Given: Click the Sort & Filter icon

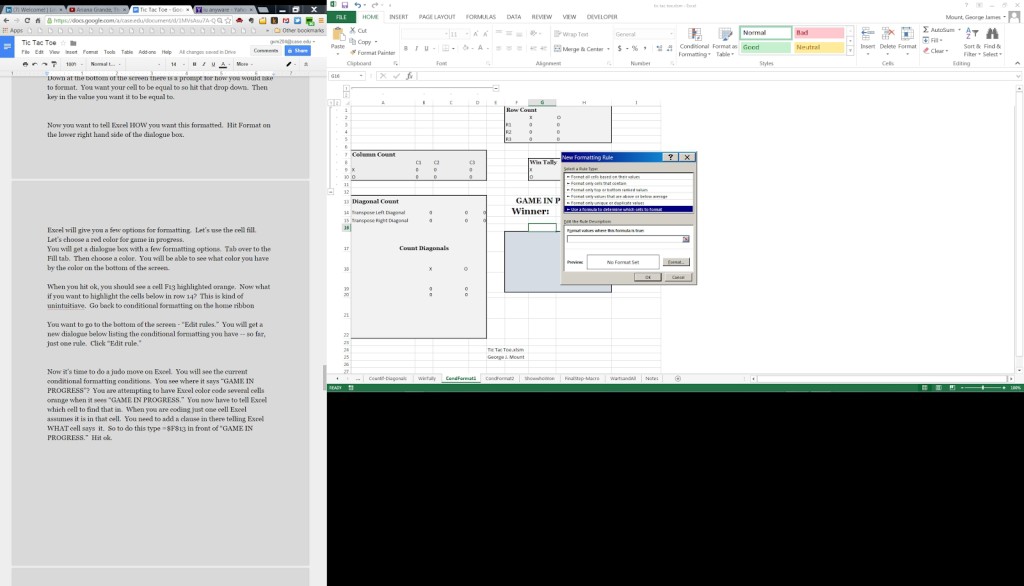Looking at the screenshot, I should (971, 35).
